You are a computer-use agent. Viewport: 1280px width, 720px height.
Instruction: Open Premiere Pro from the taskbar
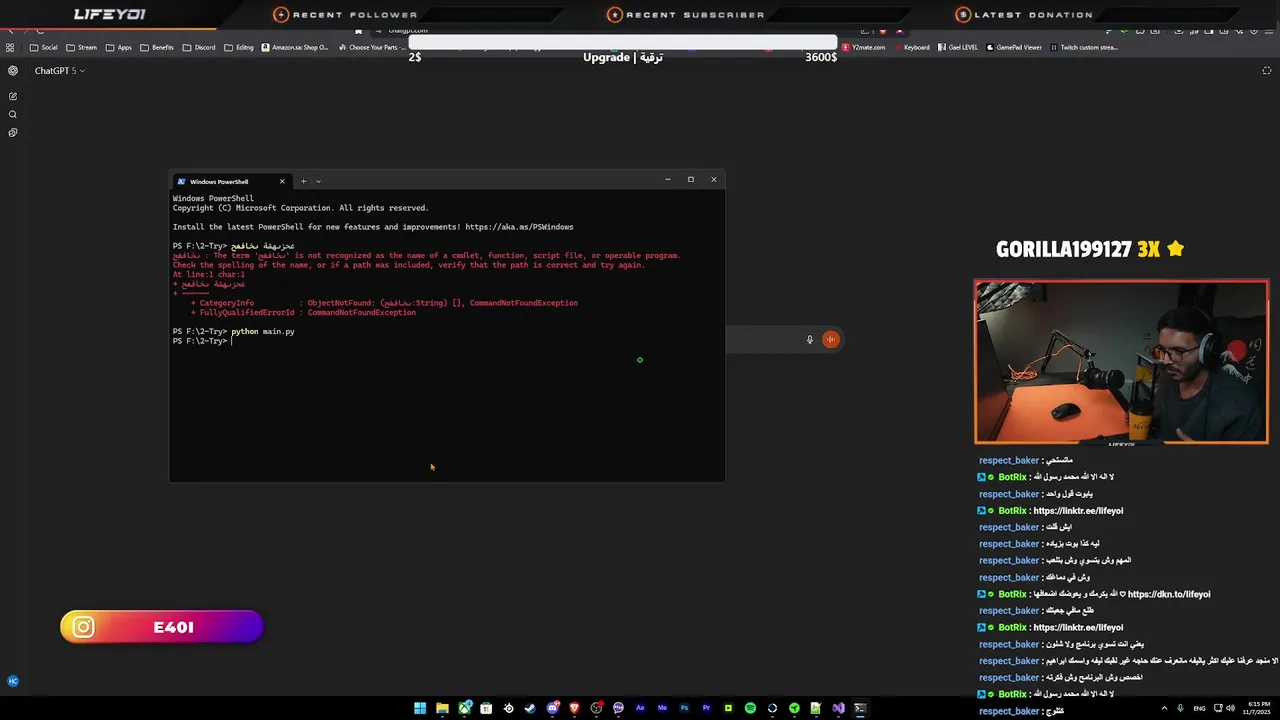pos(706,708)
